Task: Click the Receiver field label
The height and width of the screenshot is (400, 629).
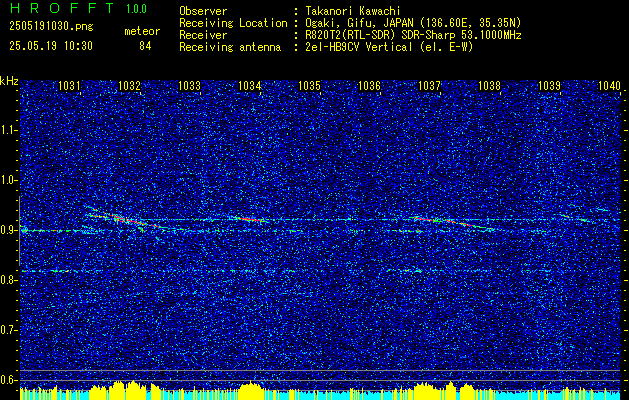Action: click(203, 35)
